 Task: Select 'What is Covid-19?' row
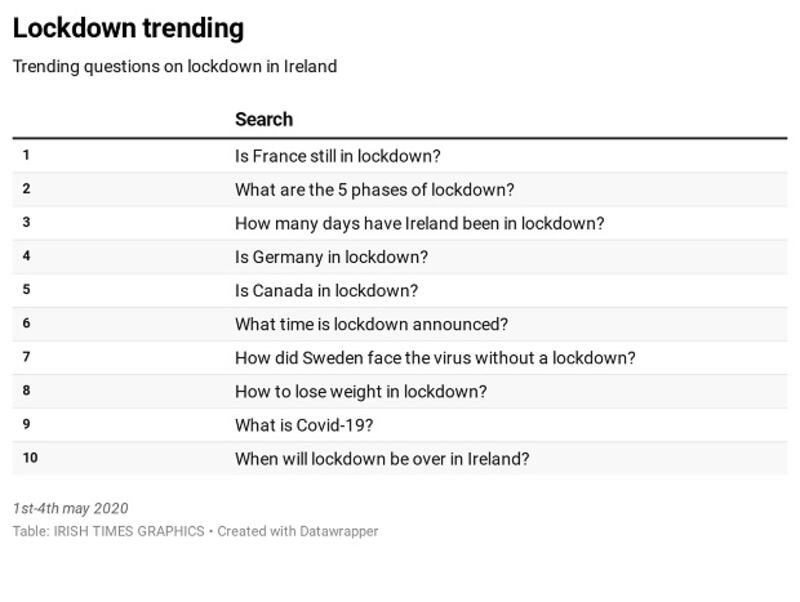304,425
